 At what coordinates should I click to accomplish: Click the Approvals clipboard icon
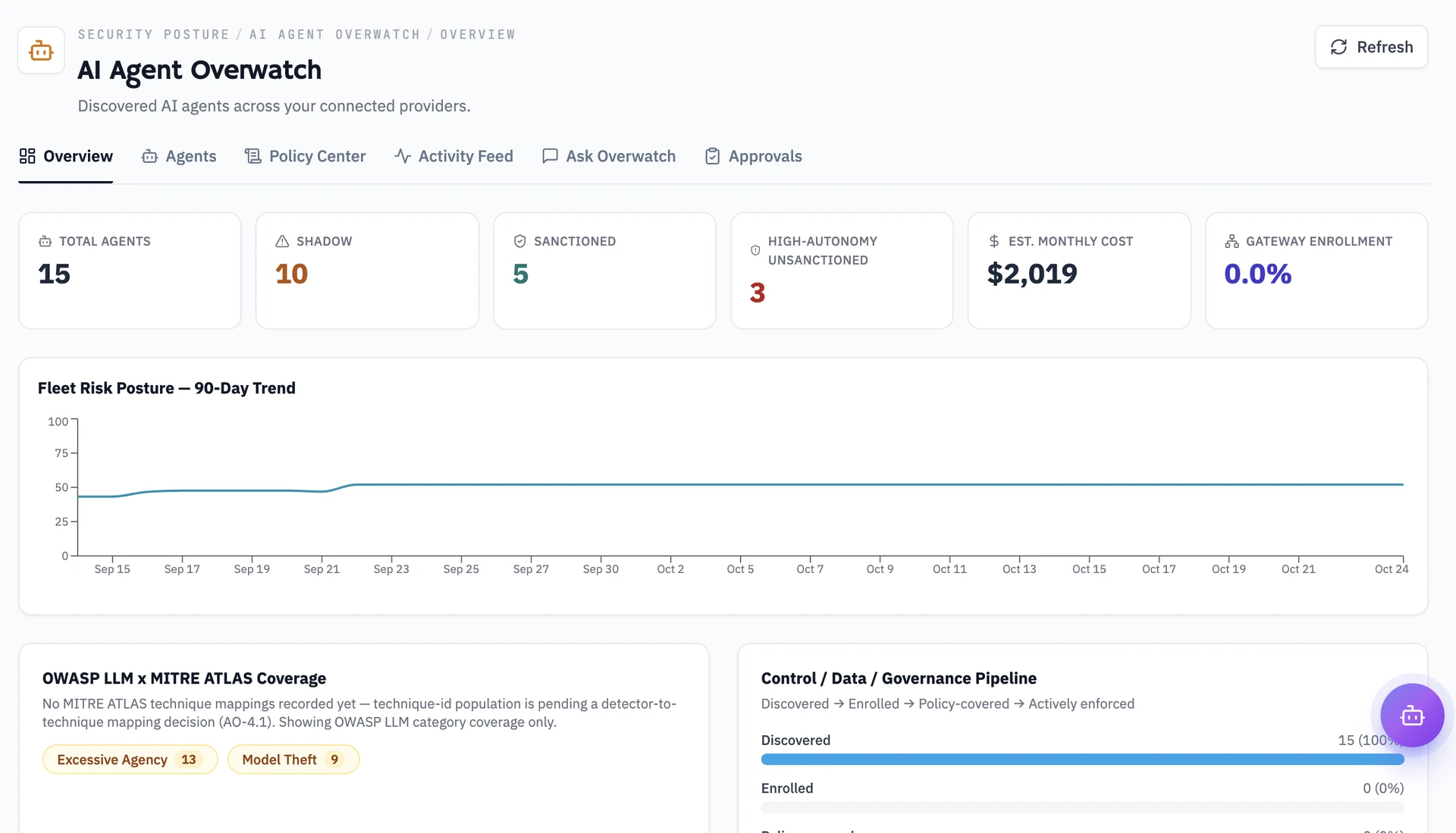pyautogui.click(x=712, y=156)
